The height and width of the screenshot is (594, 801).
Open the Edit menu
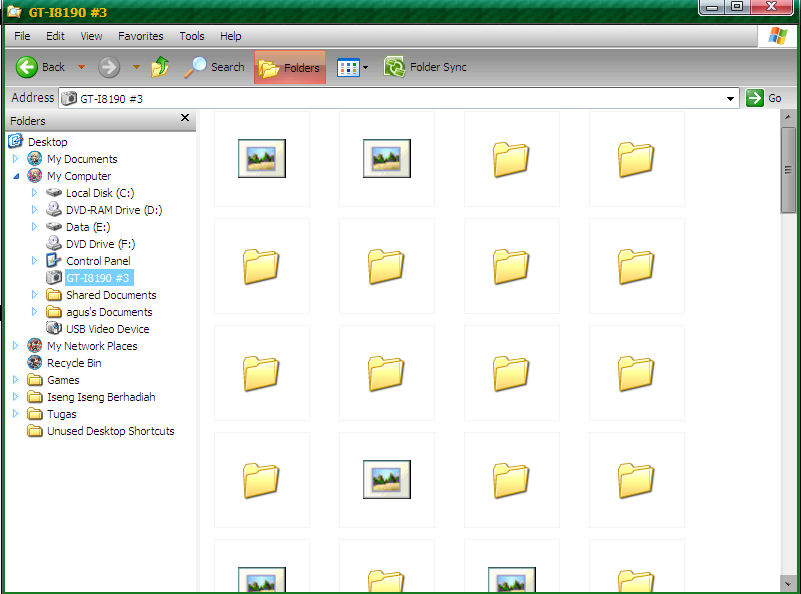click(x=55, y=36)
